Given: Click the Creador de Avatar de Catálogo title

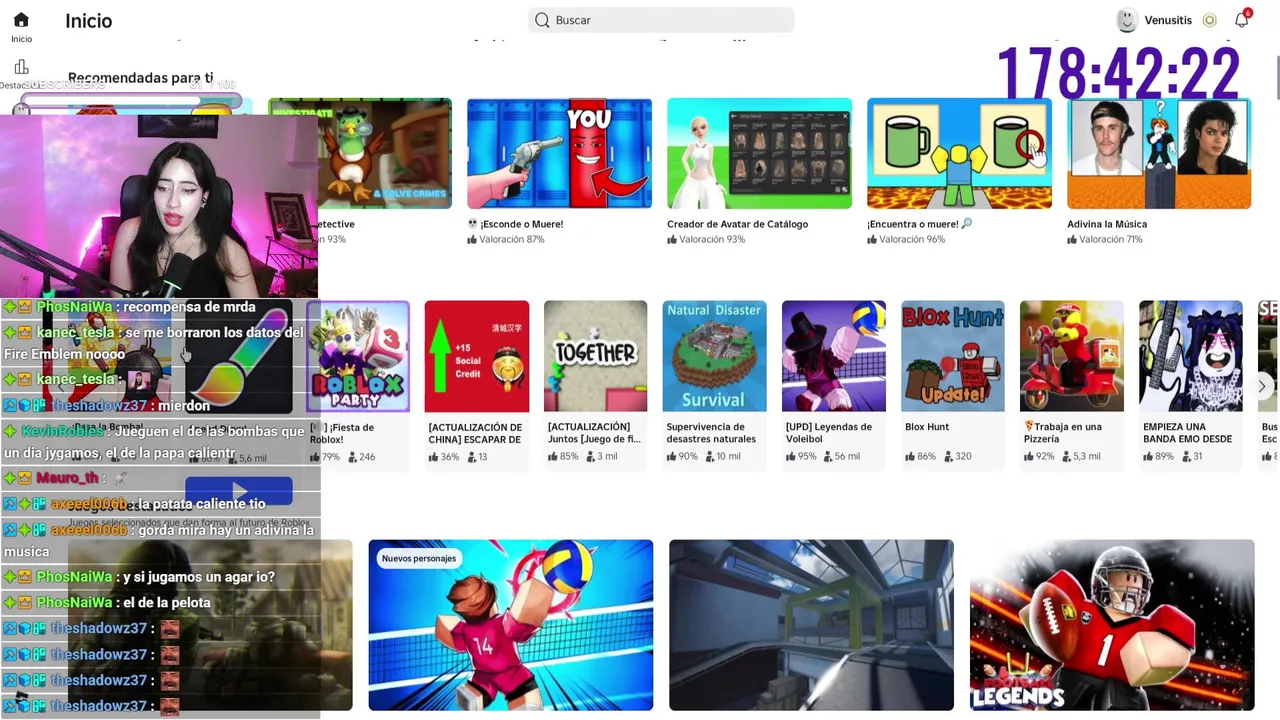Looking at the screenshot, I should (737, 224).
